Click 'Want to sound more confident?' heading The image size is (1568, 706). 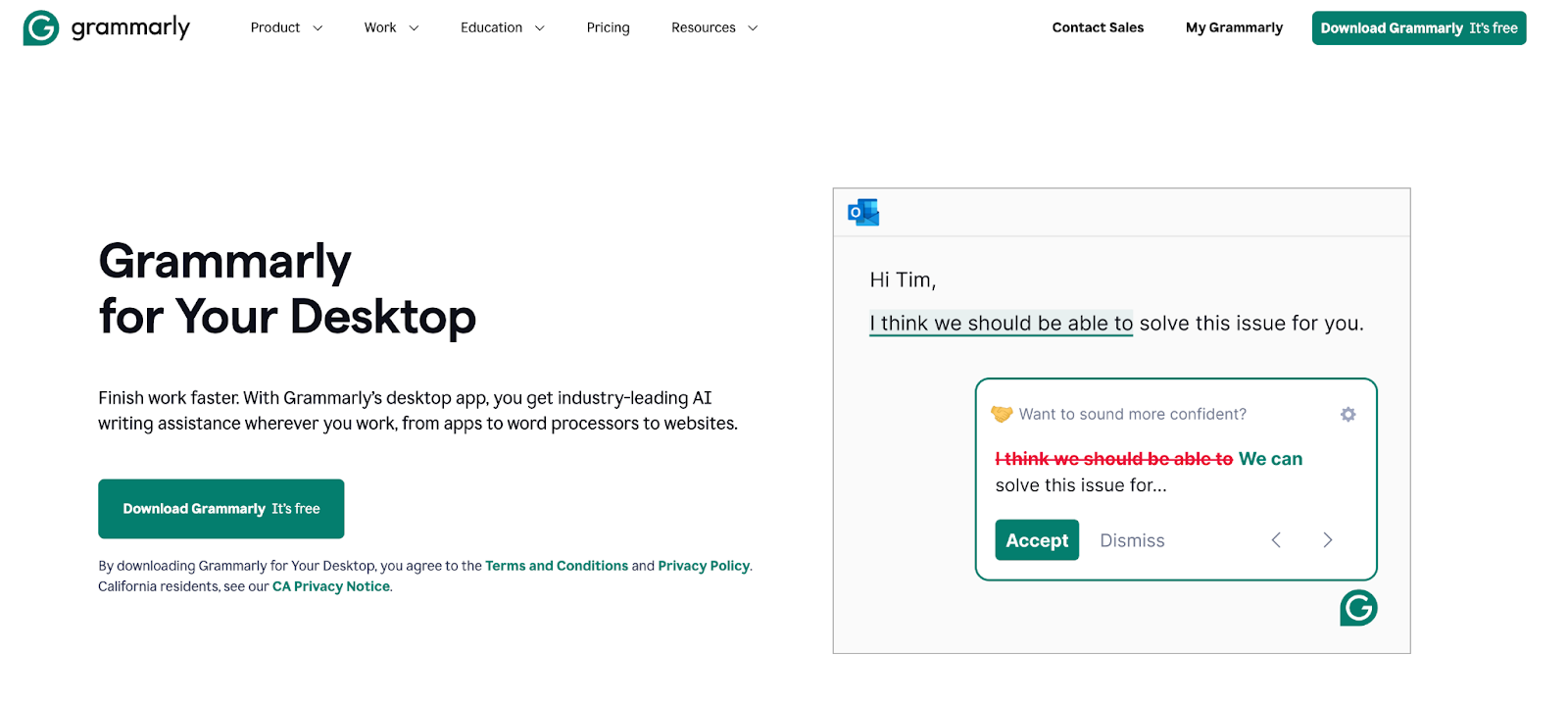click(1133, 415)
